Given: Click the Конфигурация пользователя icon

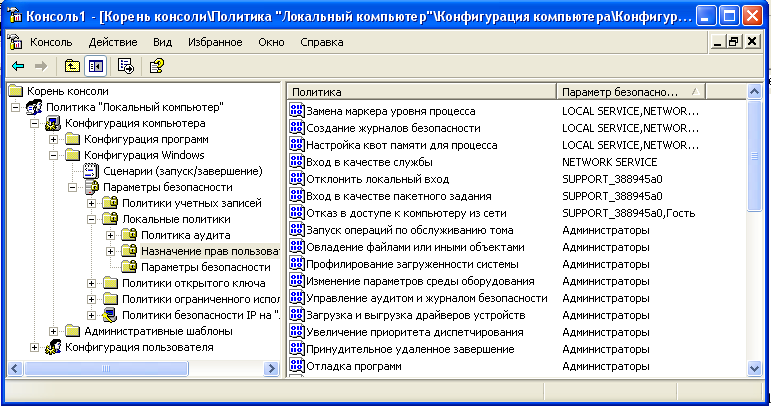Looking at the screenshot, I should (x=53, y=347).
